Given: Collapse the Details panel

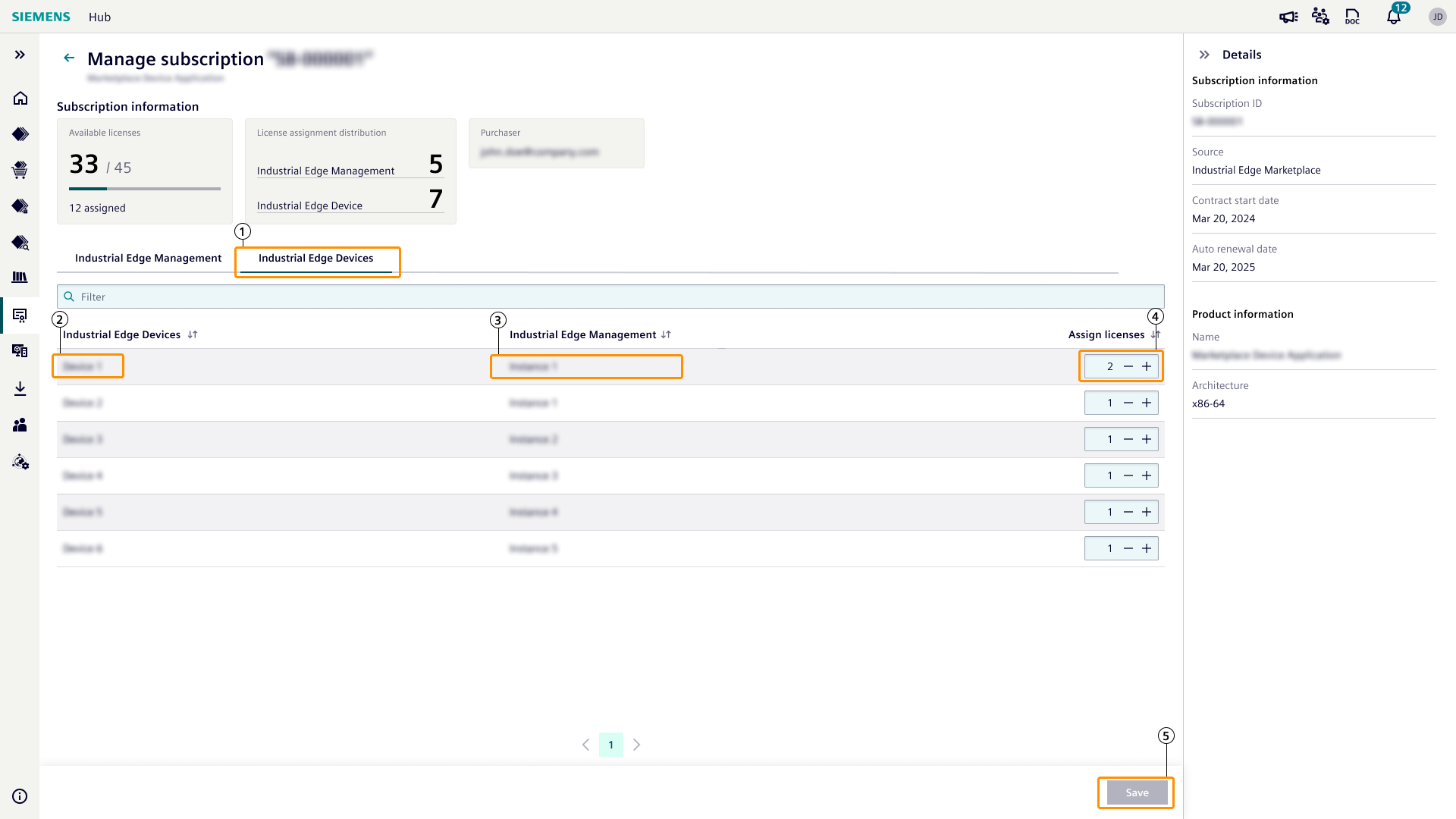Looking at the screenshot, I should (1204, 55).
